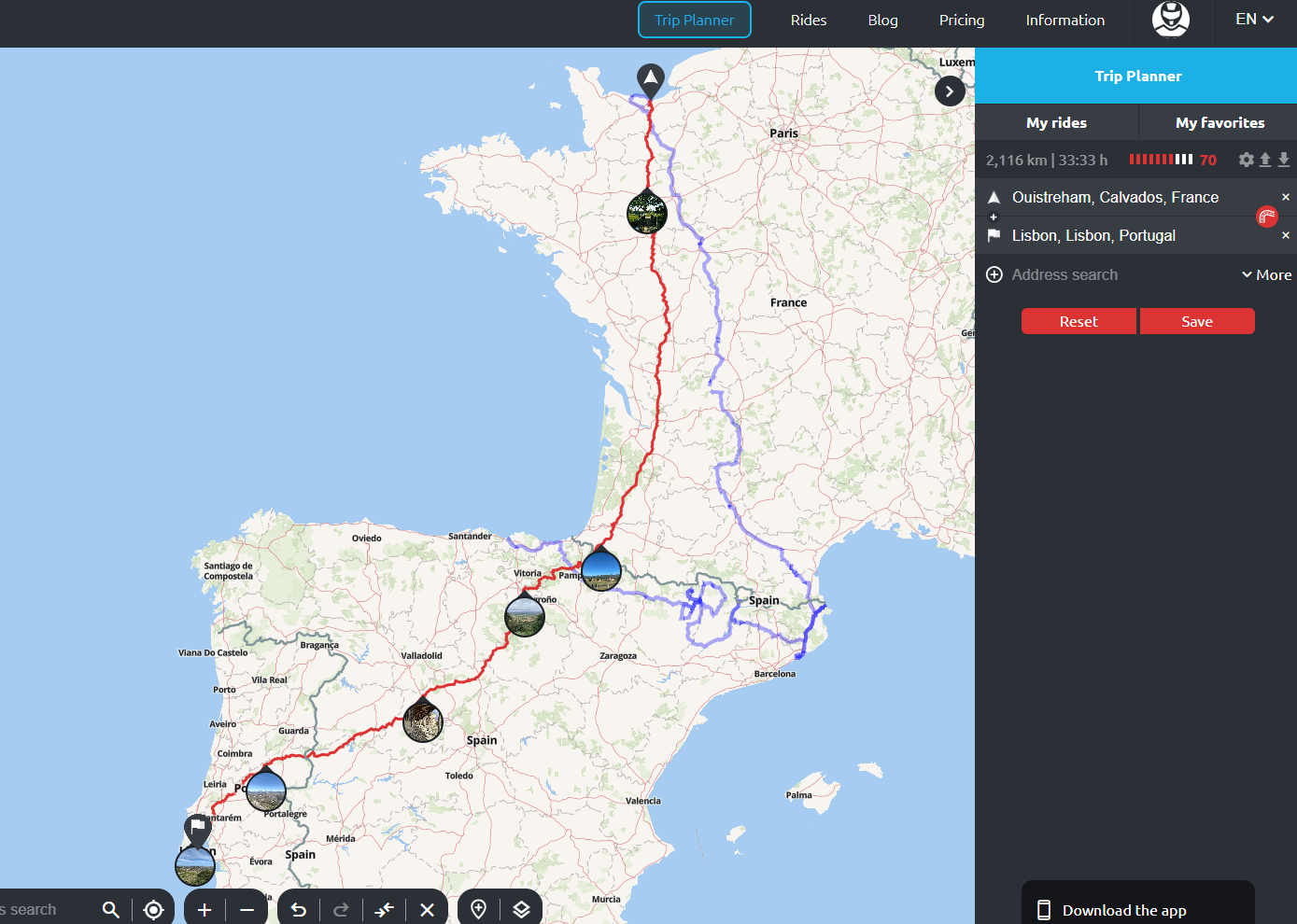The image size is (1297, 924).
Task: Redo the route change
Action: (x=341, y=909)
